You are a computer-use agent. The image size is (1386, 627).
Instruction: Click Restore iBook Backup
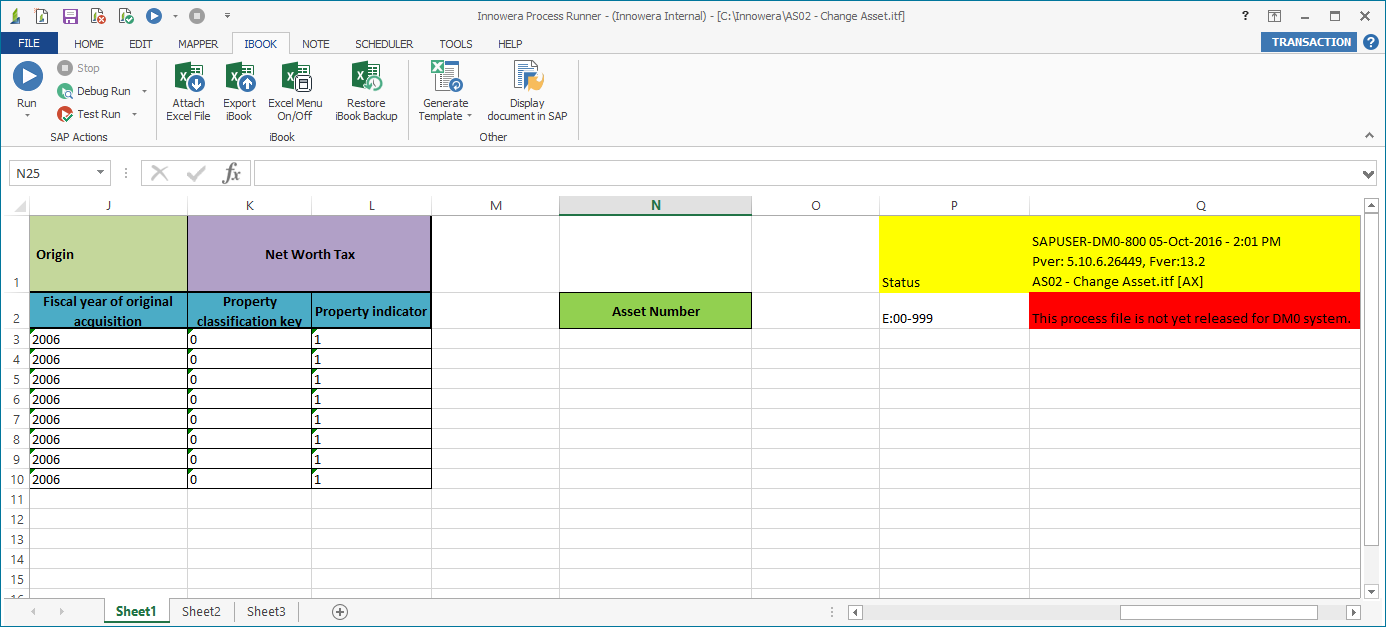click(x=366, y=90)
